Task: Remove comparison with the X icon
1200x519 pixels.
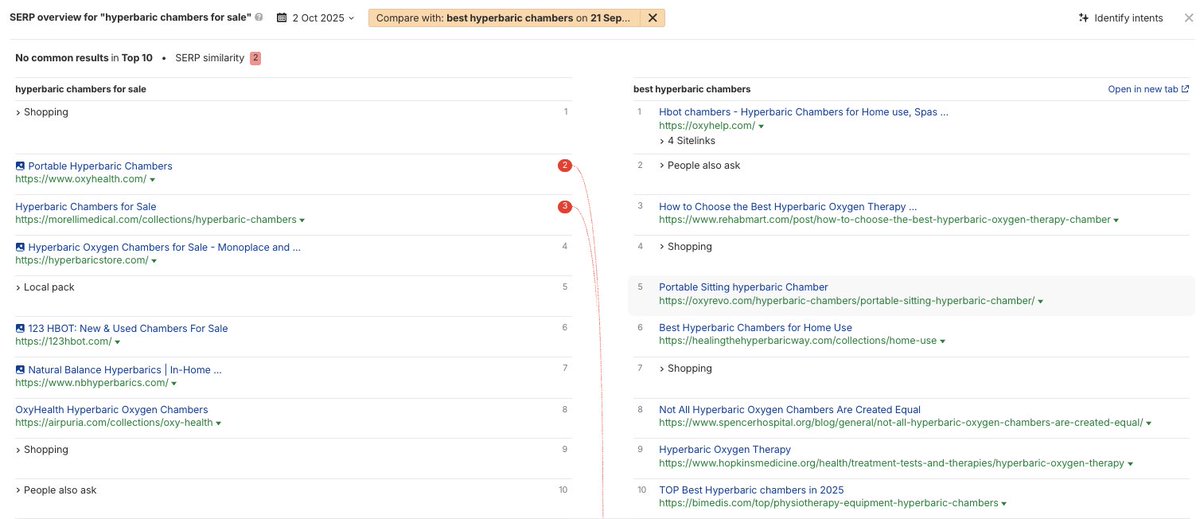Action: tap(653, 18)
